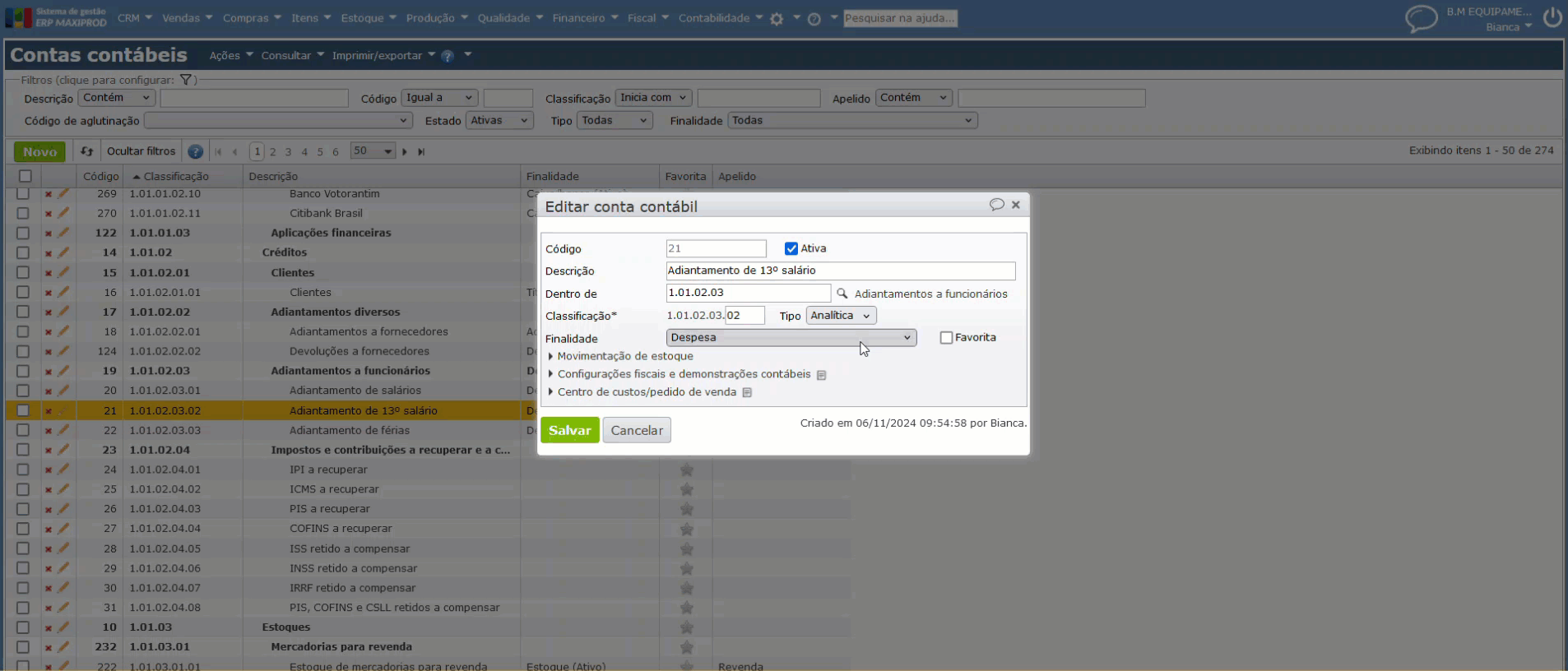Delete the Clientes 1.01.02.01.01 row
The width and height of the screenshot is (1568, 671).
coord(48,293)
